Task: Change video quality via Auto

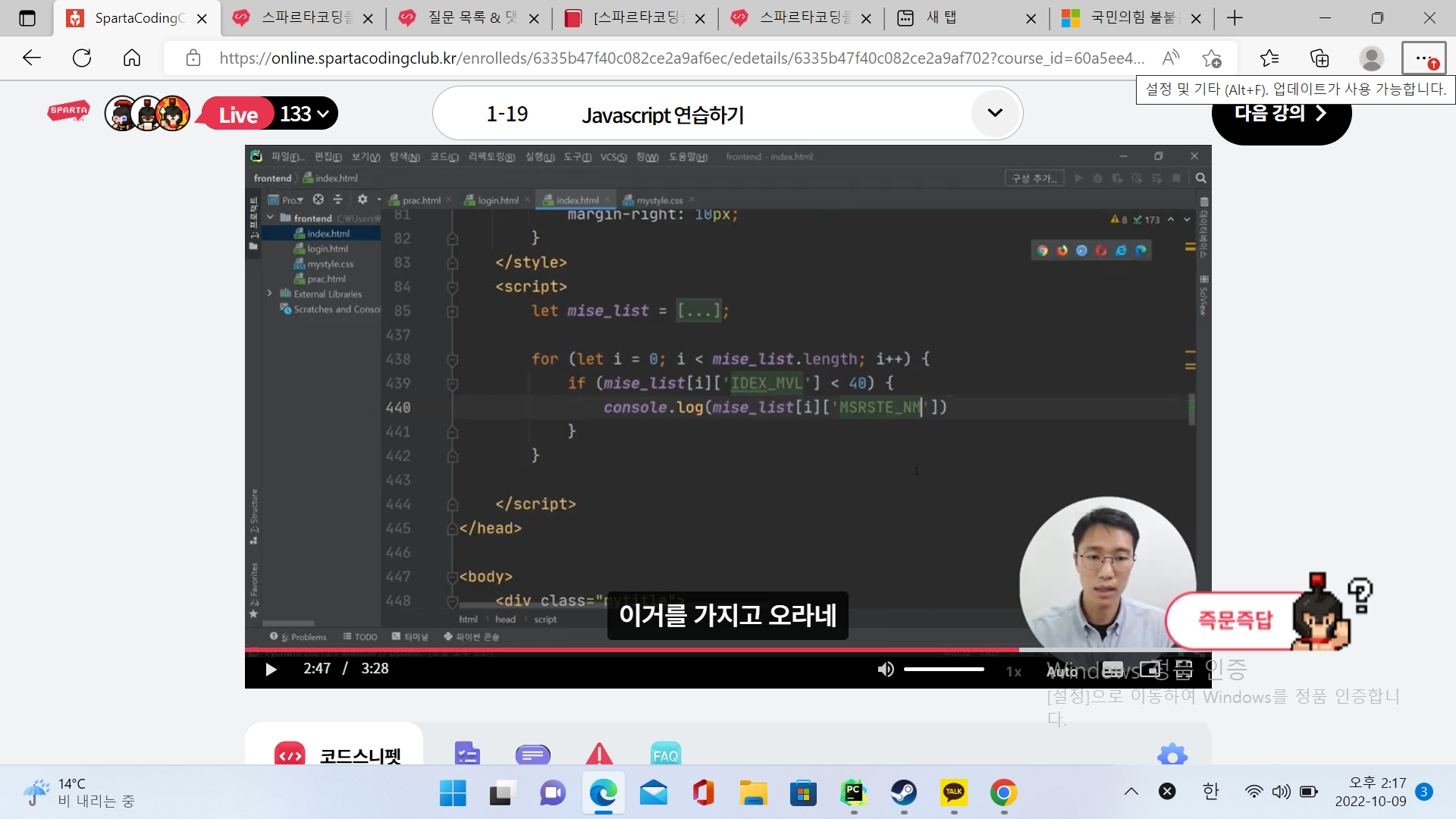Action: pyautogui.click(x=1062, y=671)
